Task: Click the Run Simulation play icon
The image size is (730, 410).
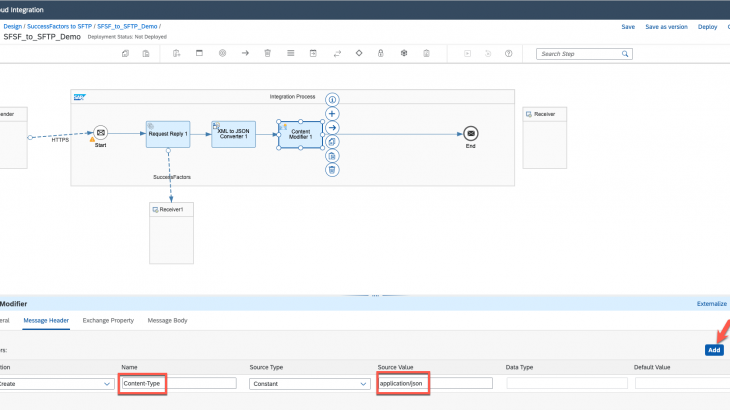Action: tap(467, 54)
